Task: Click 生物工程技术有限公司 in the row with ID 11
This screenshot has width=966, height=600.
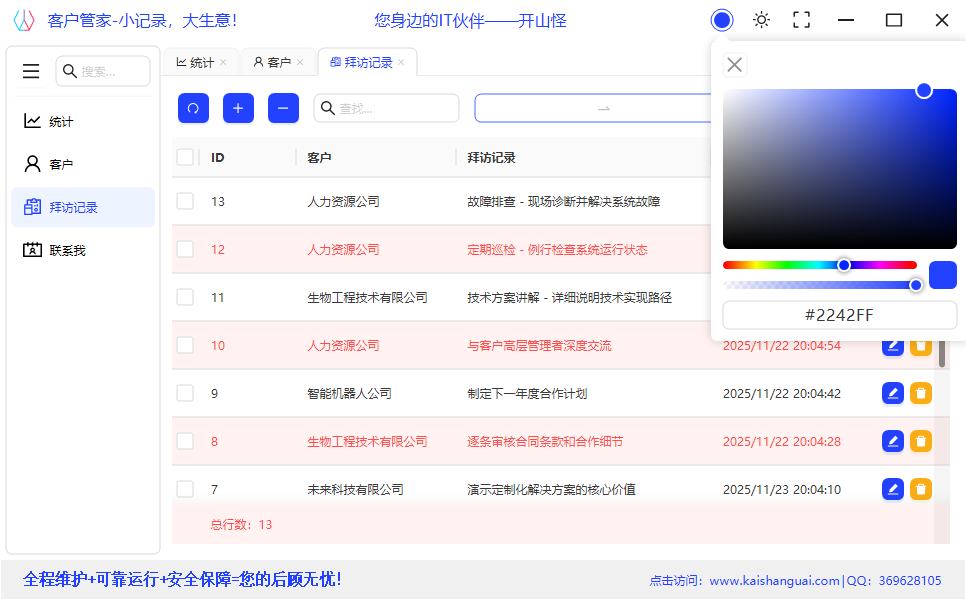Action: pos(367,298)
